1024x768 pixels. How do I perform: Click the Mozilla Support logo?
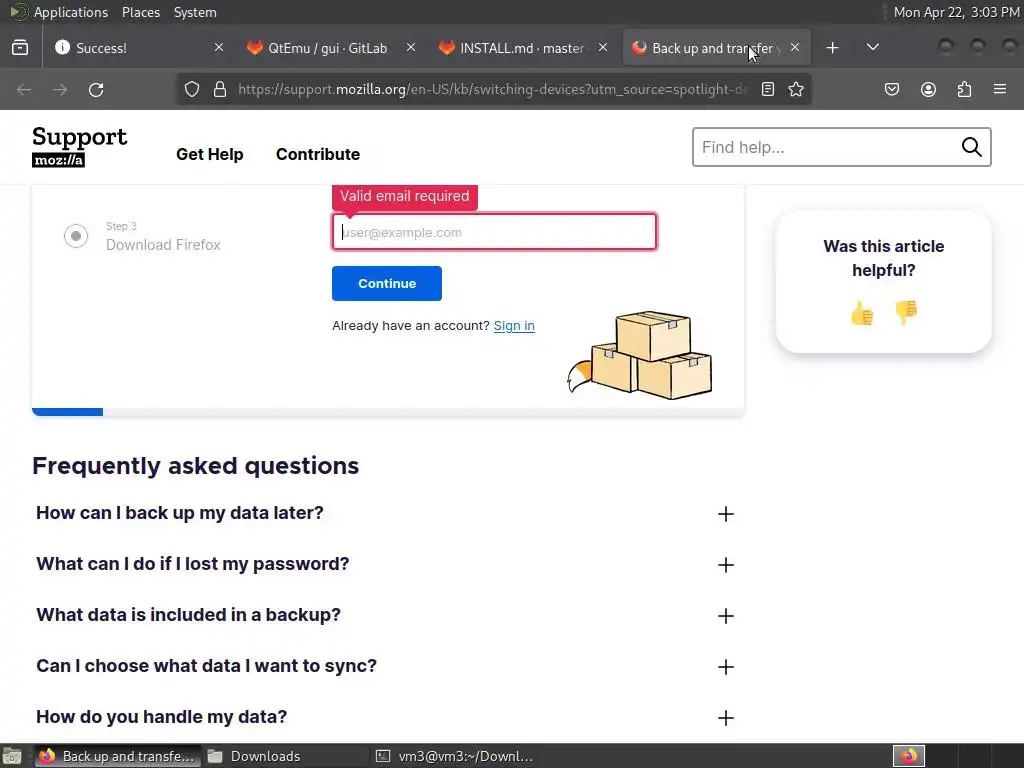click(79, 146)
